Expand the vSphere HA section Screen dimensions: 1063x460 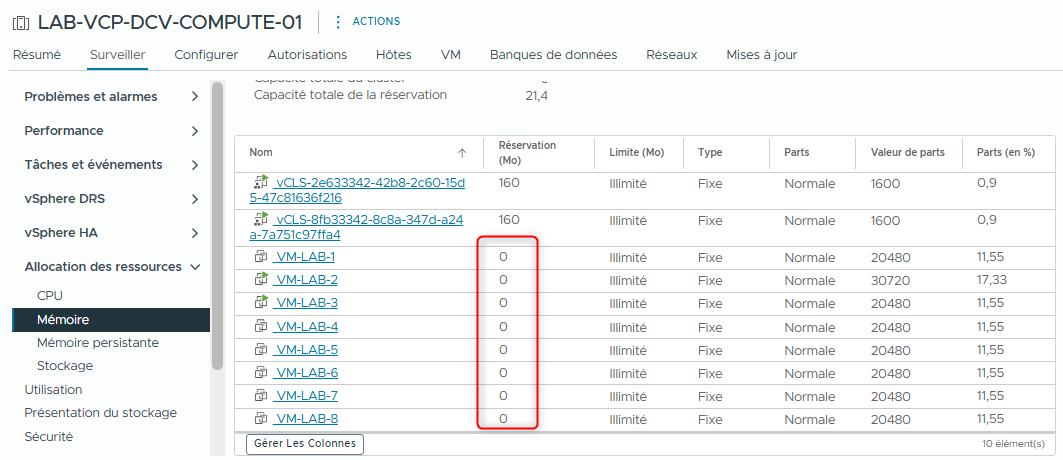[x=195, y=233]
